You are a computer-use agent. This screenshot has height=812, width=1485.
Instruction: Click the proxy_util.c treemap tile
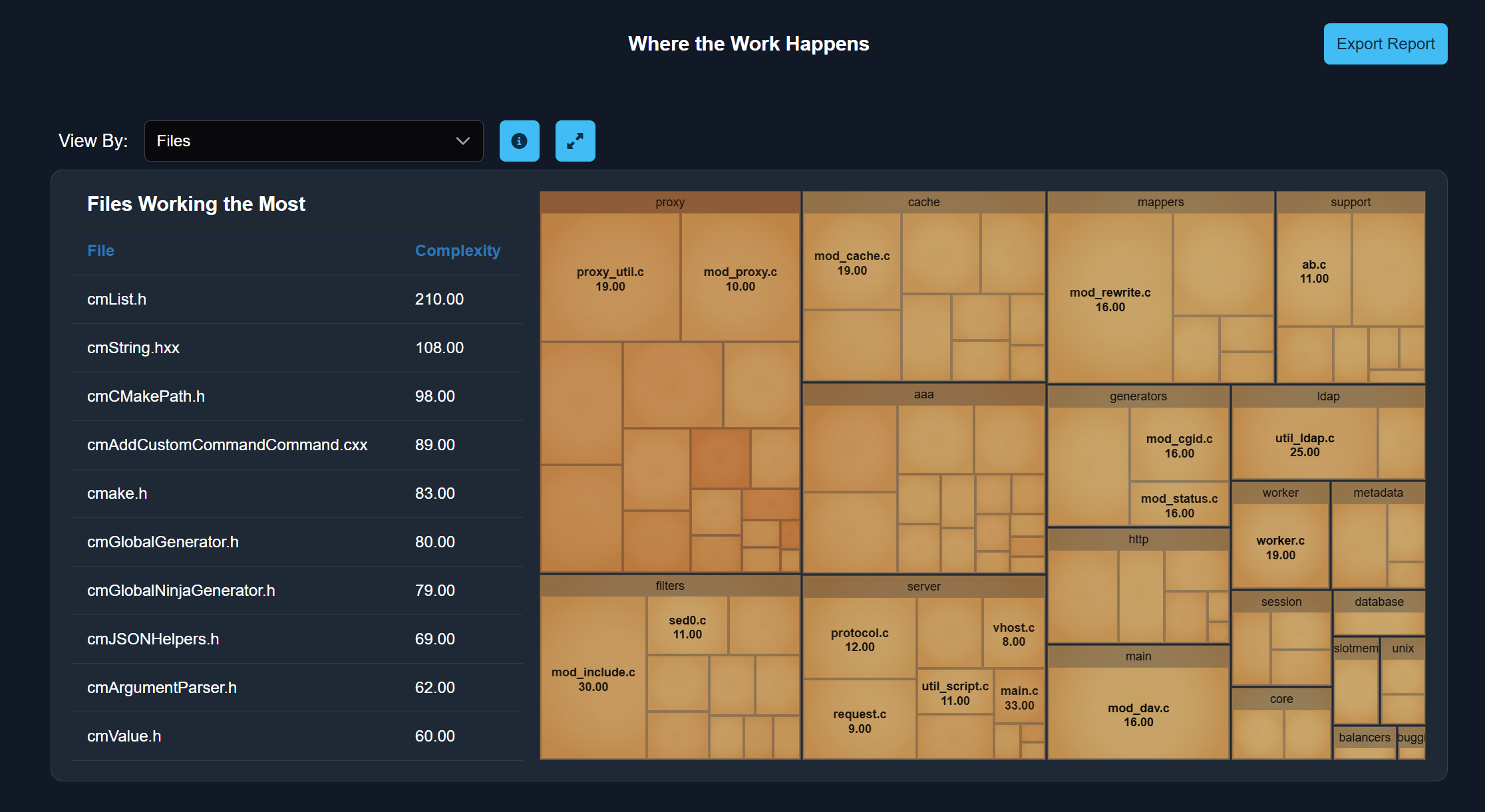tap(609, 278)
